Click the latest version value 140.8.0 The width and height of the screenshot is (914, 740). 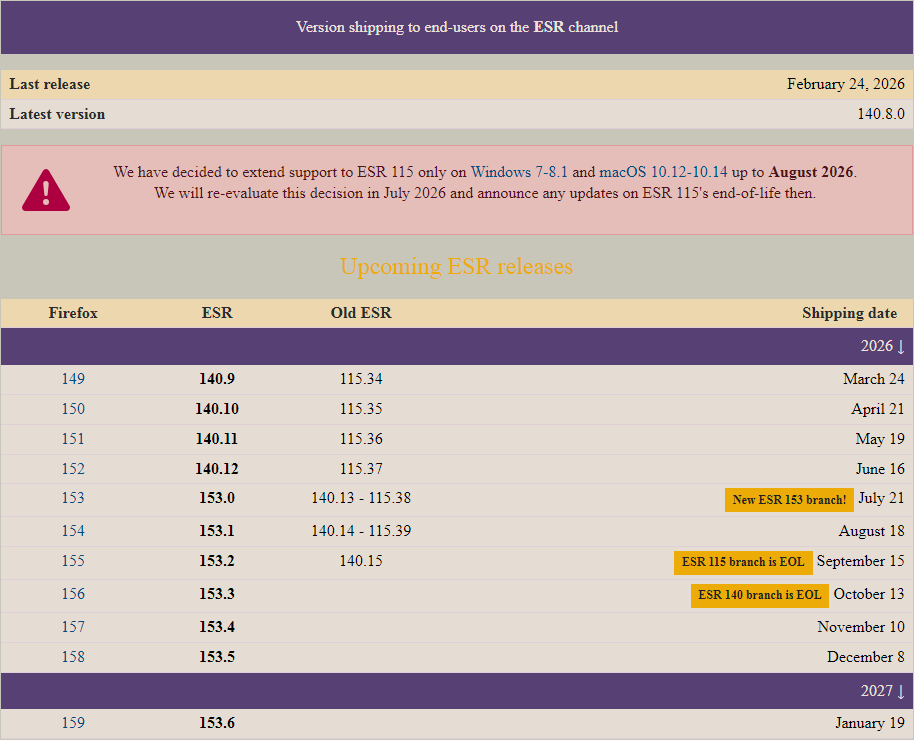tap(881, 114)
